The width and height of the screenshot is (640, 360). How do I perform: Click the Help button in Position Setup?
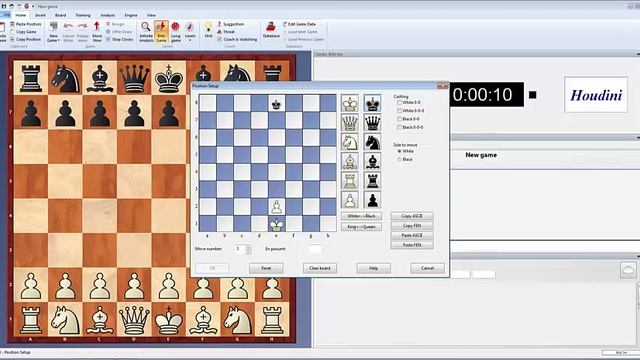click(373, 268)
